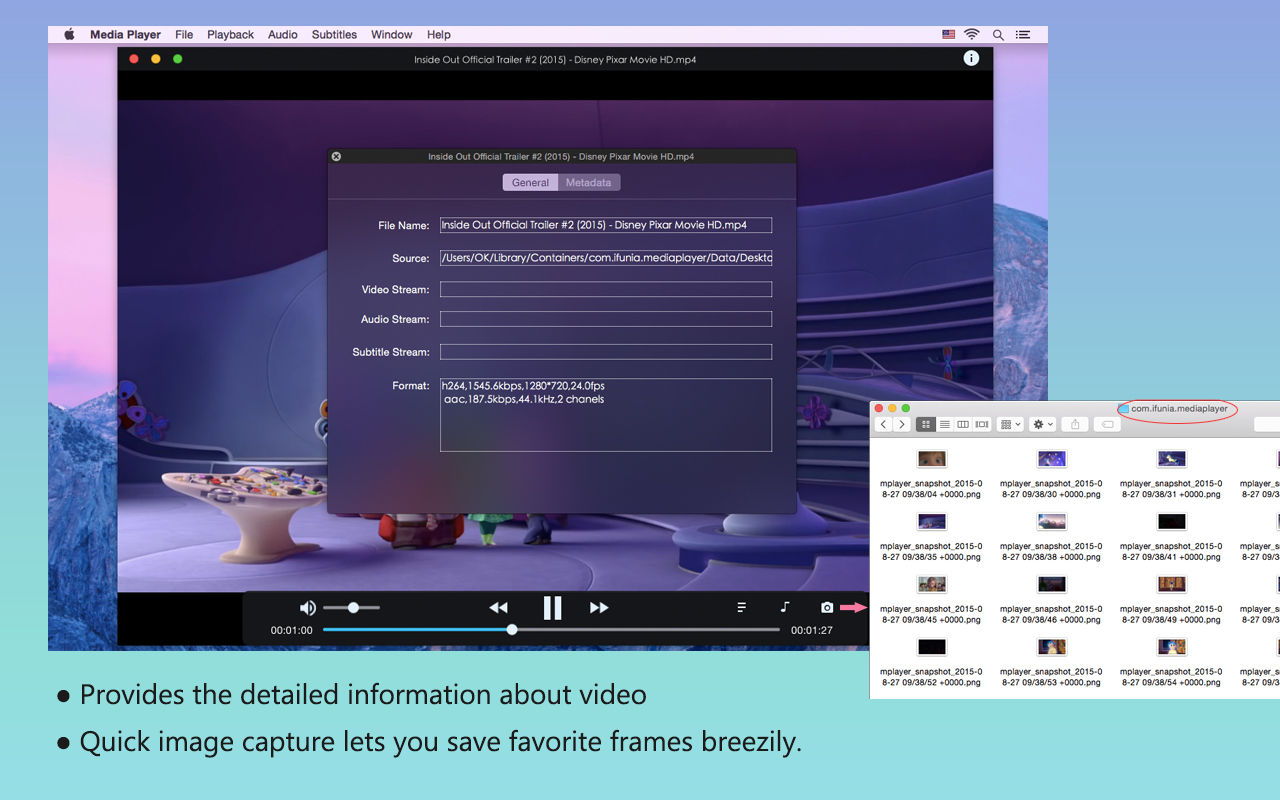
Task: Open Spotlight search magnifier icon
Action: tap(998, 34)
